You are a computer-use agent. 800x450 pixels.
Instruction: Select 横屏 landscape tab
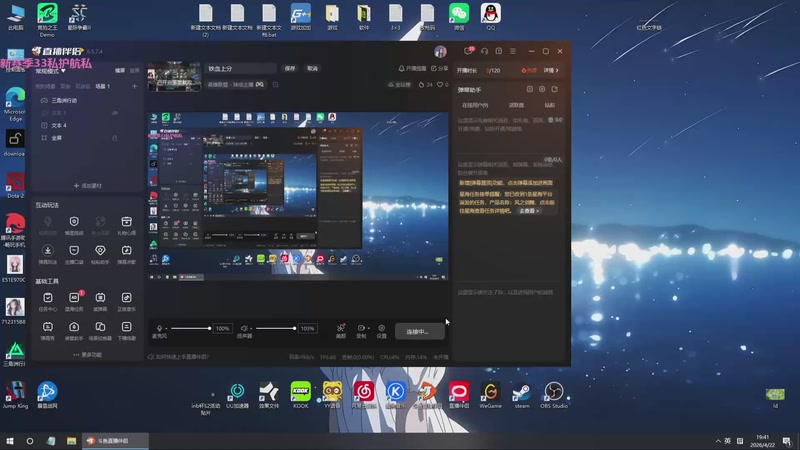pos(120,70)
